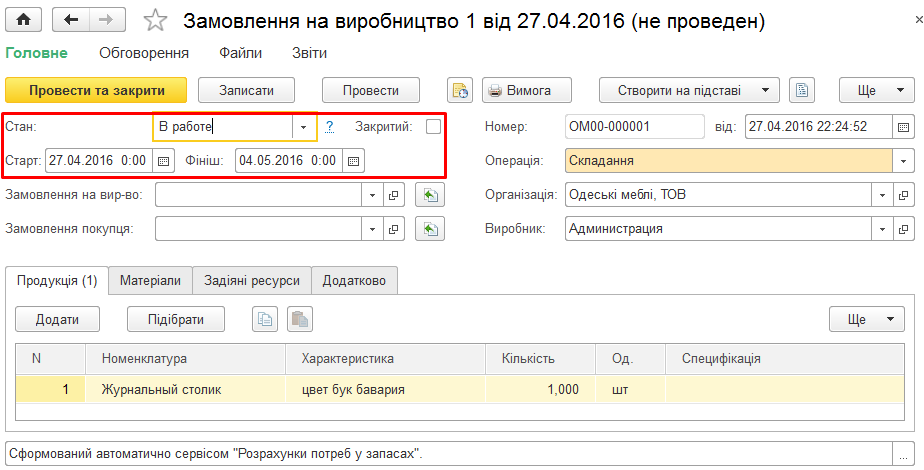
Task: Click Додати to add a row
Action: [x=57, y=319]
